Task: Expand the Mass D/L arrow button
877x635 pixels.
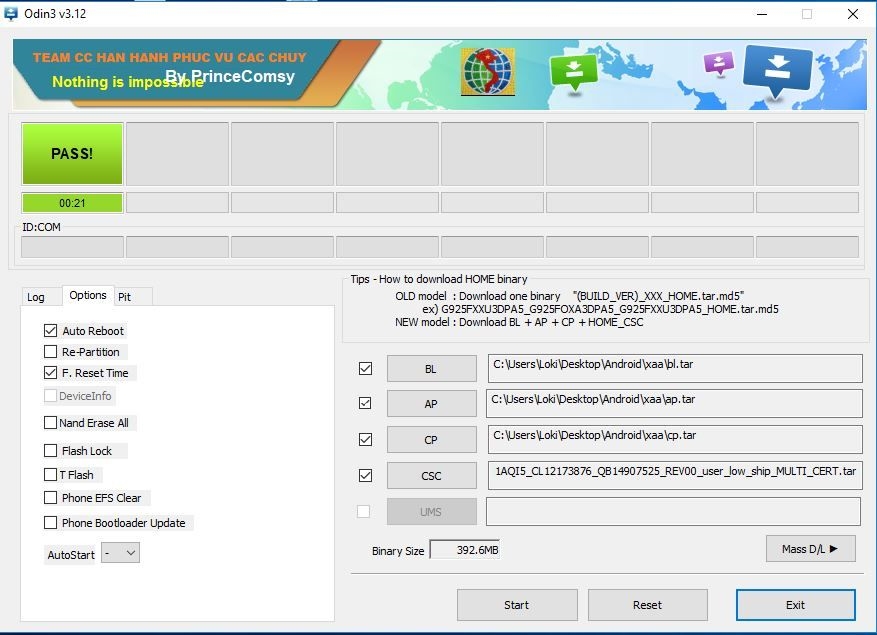Action: (810, 548)
